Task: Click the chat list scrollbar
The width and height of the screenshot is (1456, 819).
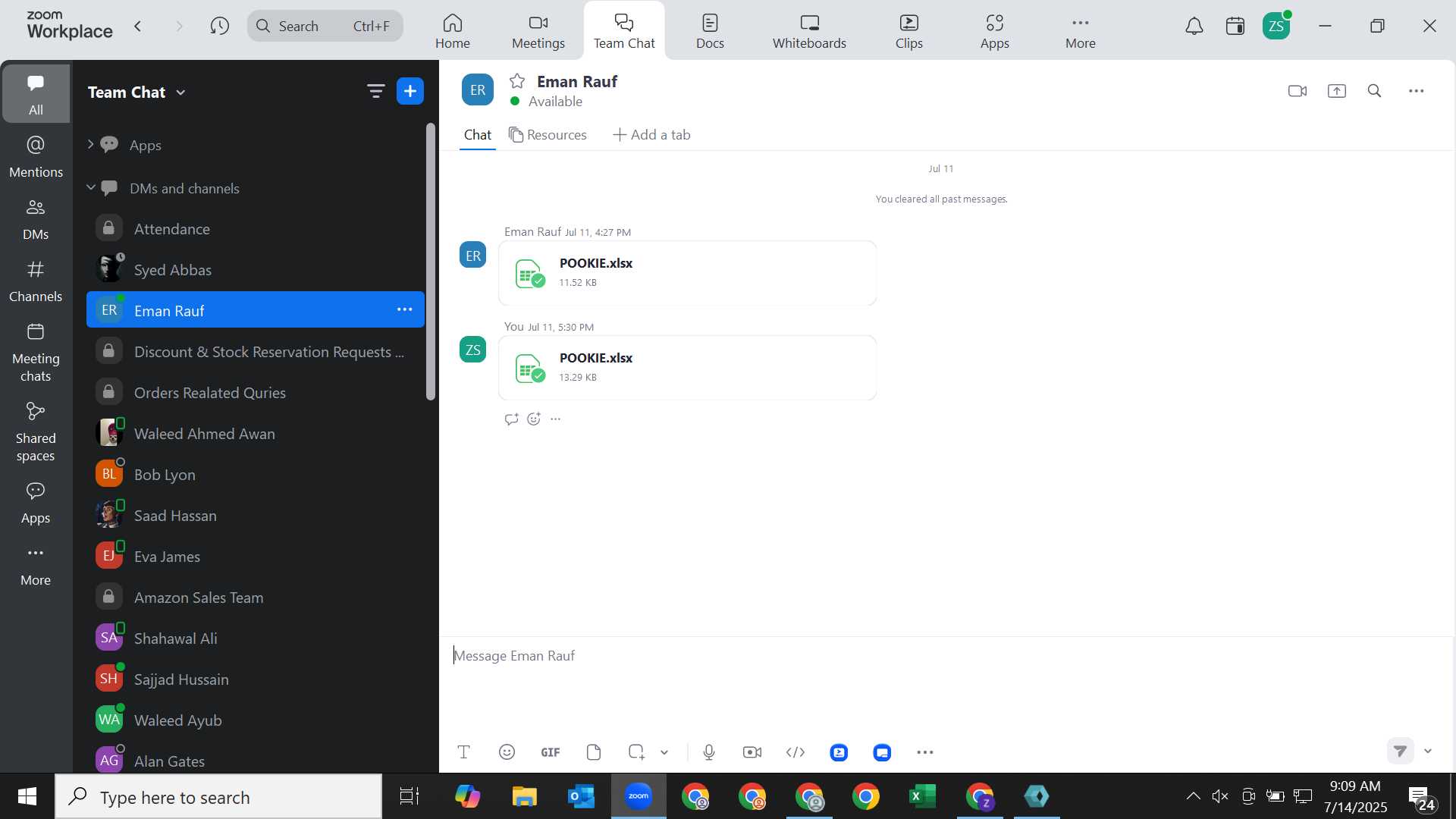Action: click(431, 262)
